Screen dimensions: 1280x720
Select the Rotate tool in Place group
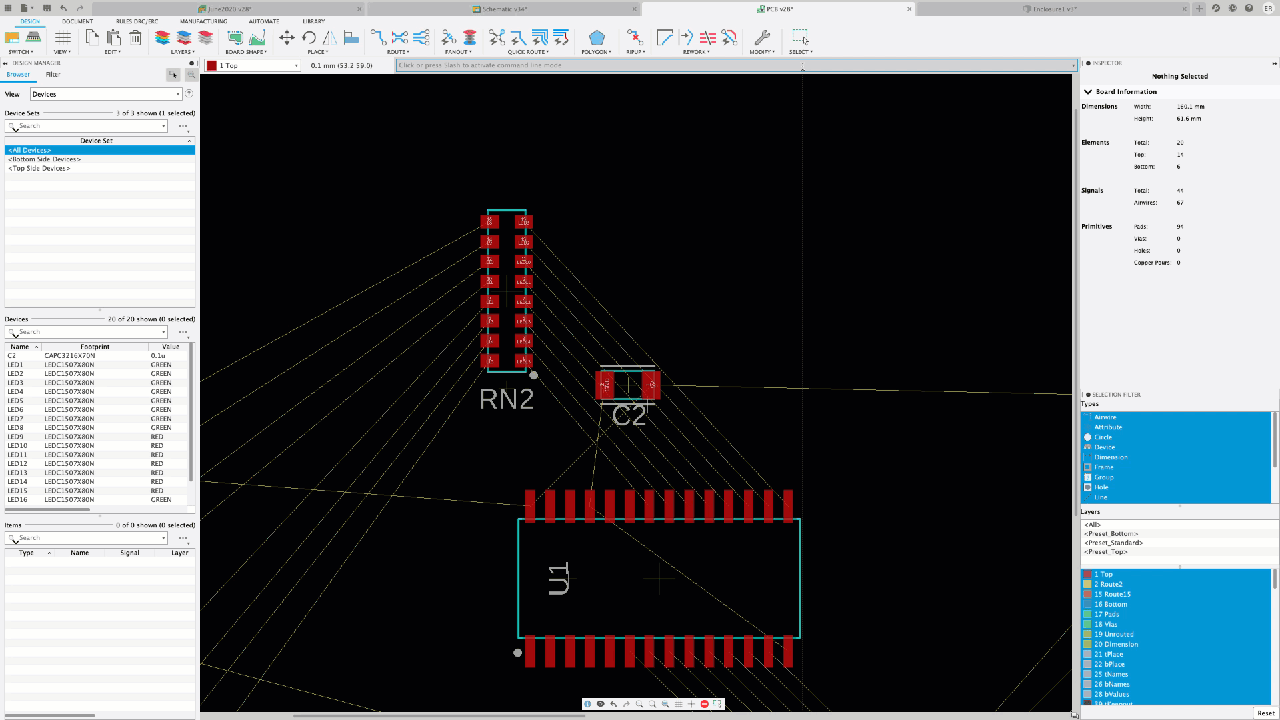point(309,38)
